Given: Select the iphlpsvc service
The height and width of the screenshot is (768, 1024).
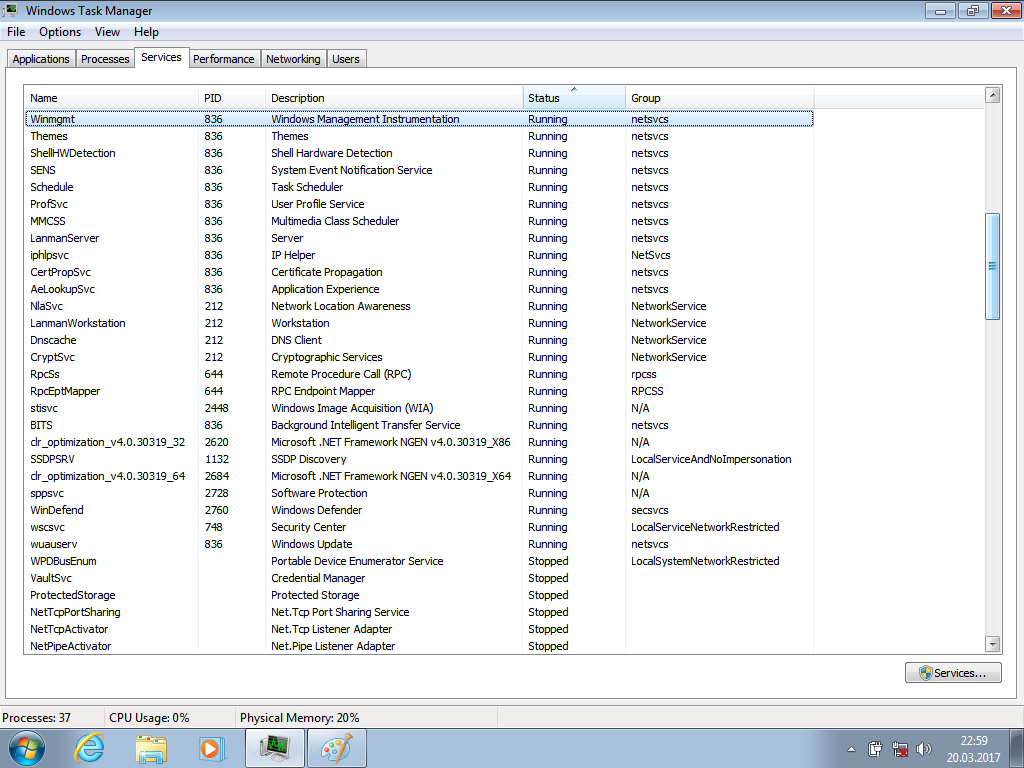Looking at the screenshot, I should (x=50, y=255).
